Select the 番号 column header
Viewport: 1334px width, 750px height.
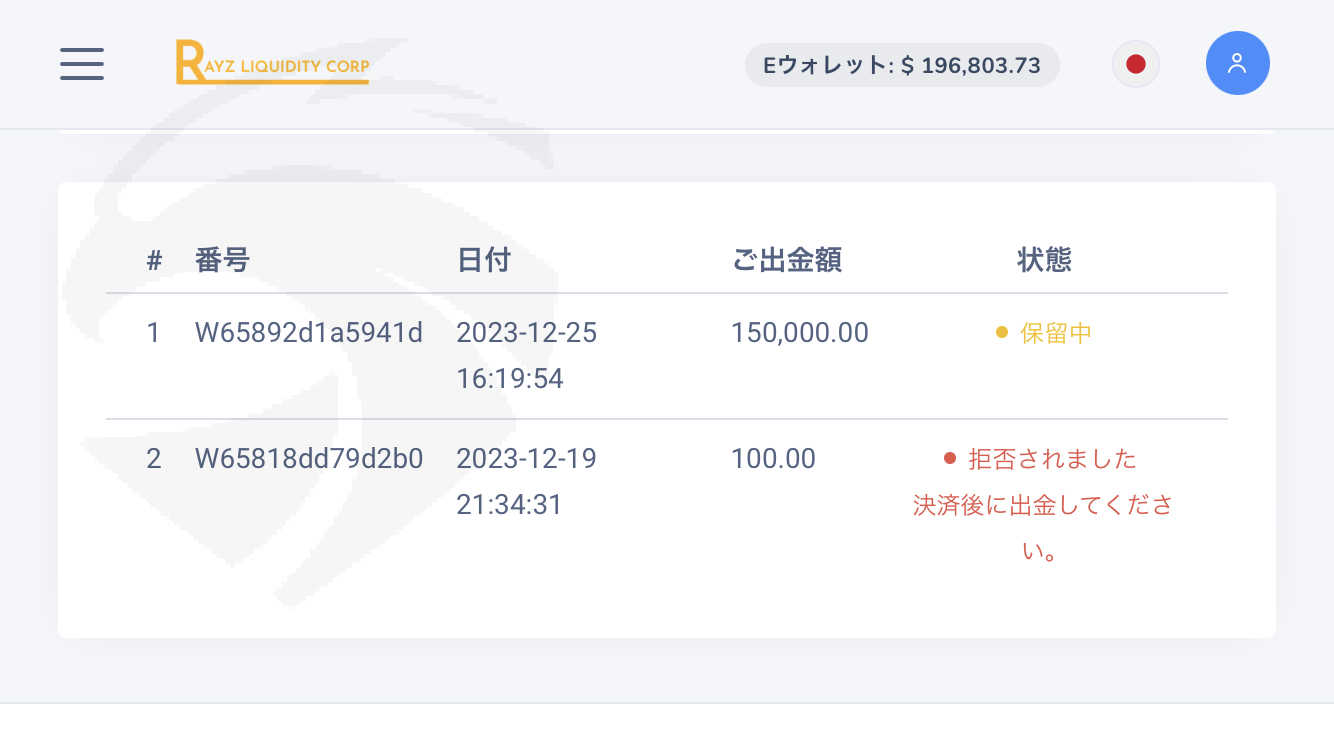point(222,260)
